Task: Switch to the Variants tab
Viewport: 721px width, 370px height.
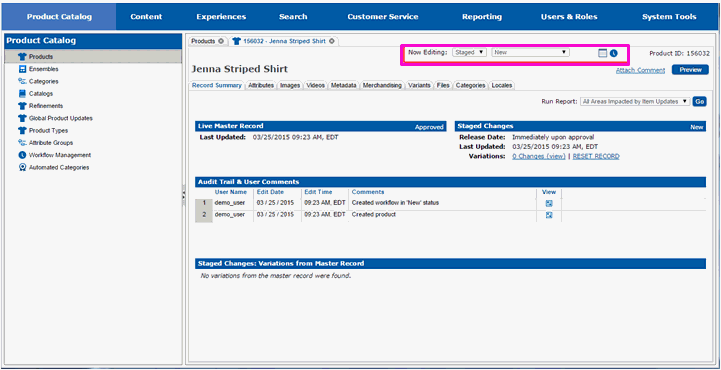Action: tap(419, 85)
